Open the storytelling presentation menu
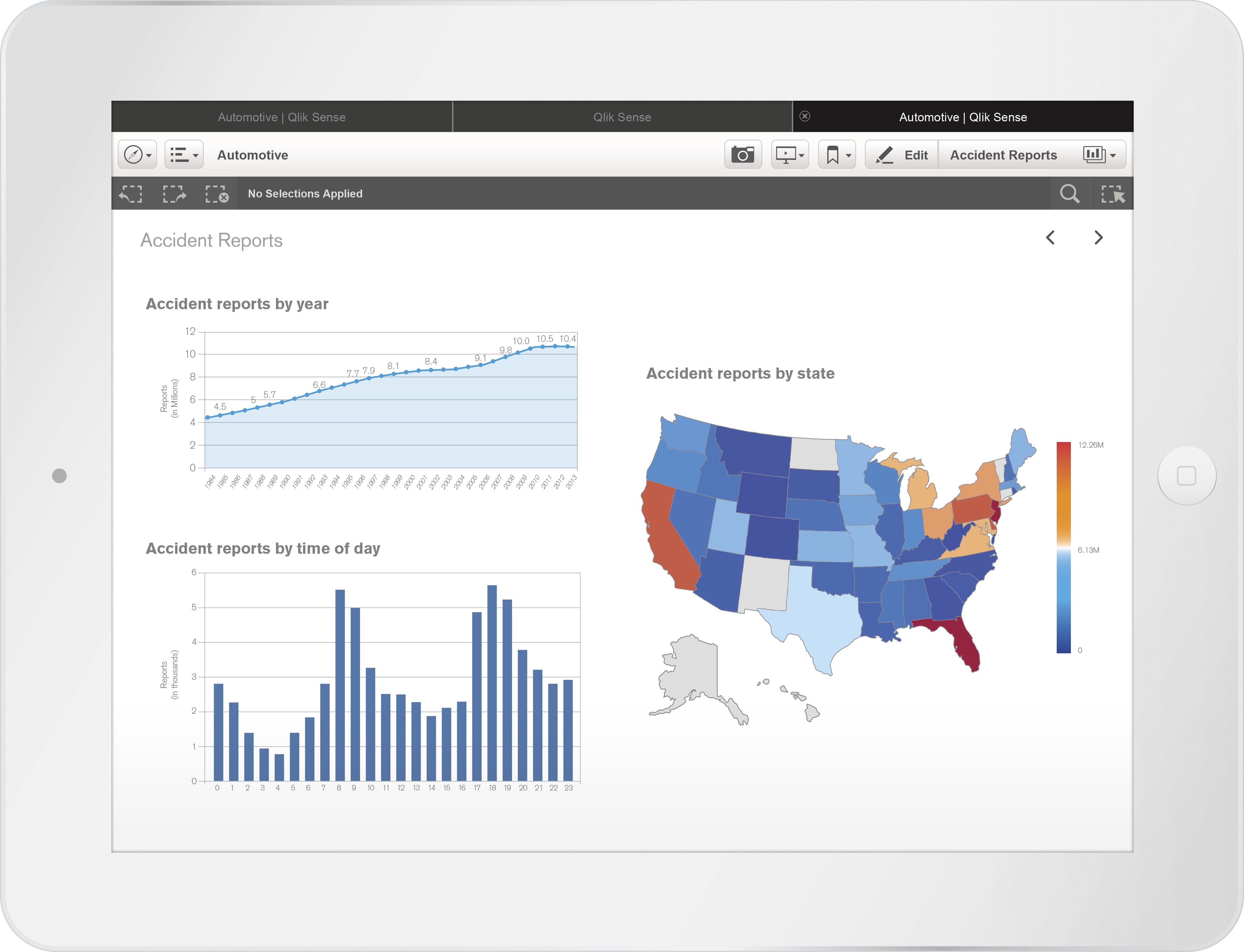Viewport: 1244px width, 952px height. pyautogui.click(x=789, y=155)
